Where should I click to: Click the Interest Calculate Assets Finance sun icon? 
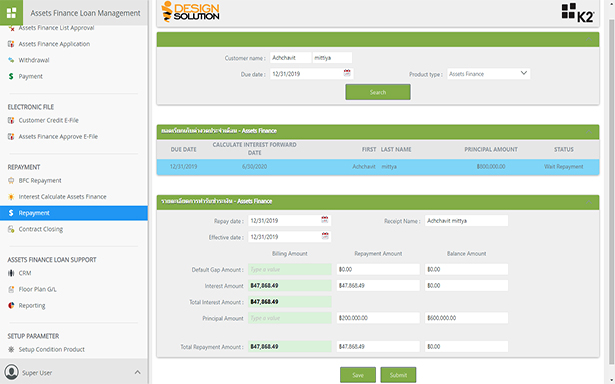point(11,197)
